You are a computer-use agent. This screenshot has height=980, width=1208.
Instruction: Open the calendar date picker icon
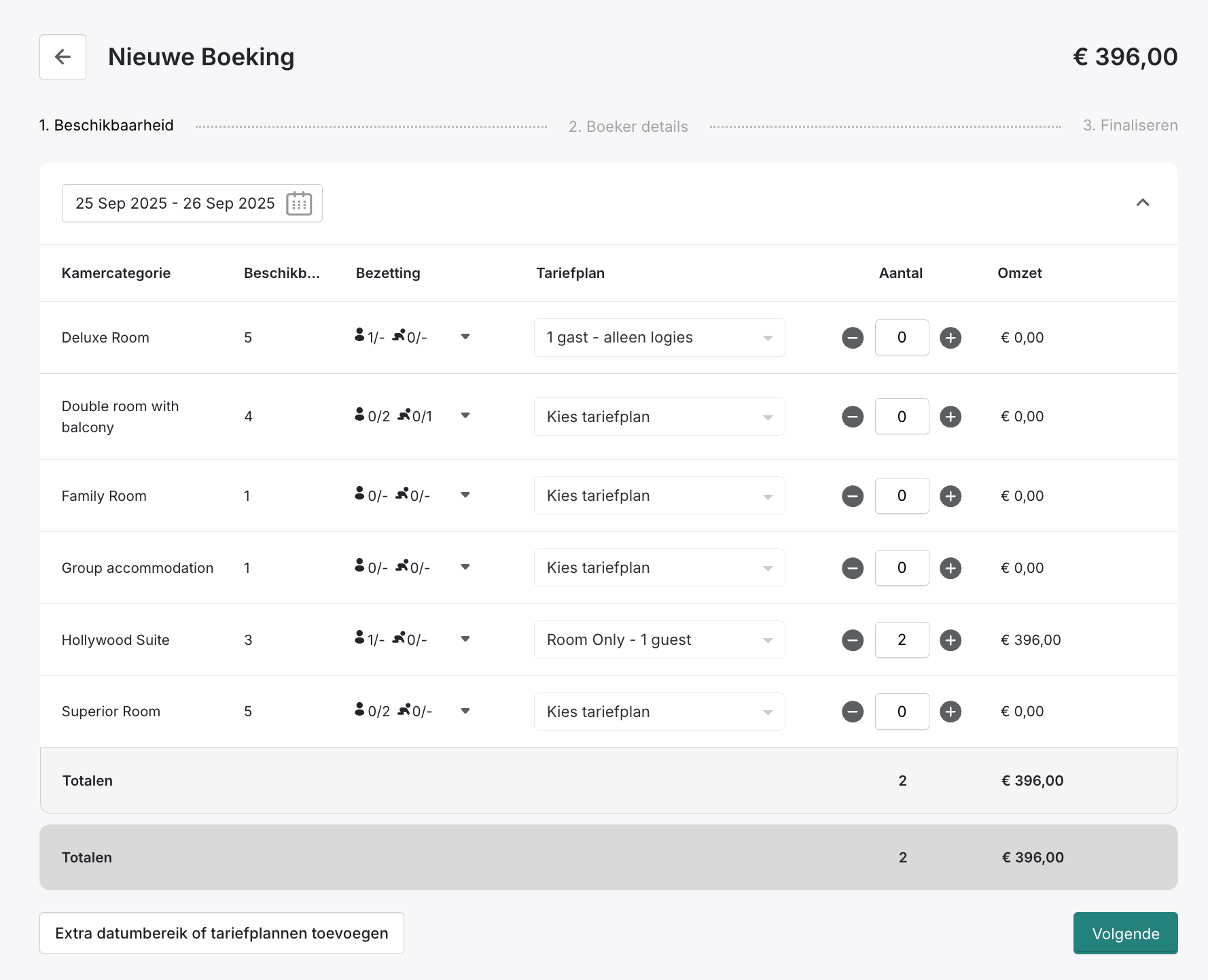[x=299, y=203]
